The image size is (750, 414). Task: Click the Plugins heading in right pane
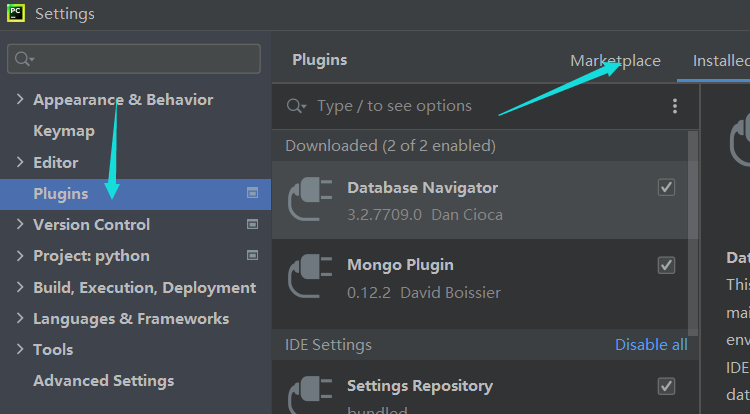pyautogui.click(x=320, y=60)
